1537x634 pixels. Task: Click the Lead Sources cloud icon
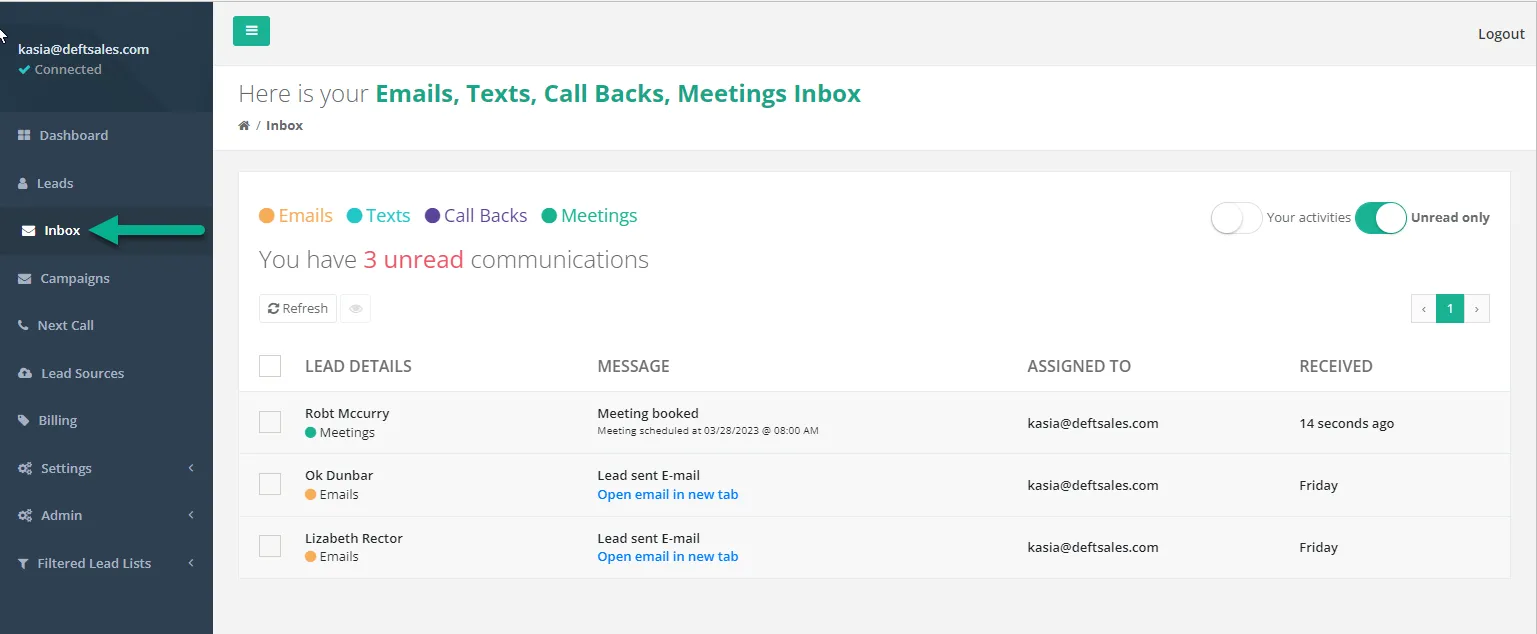coord(25,374)
